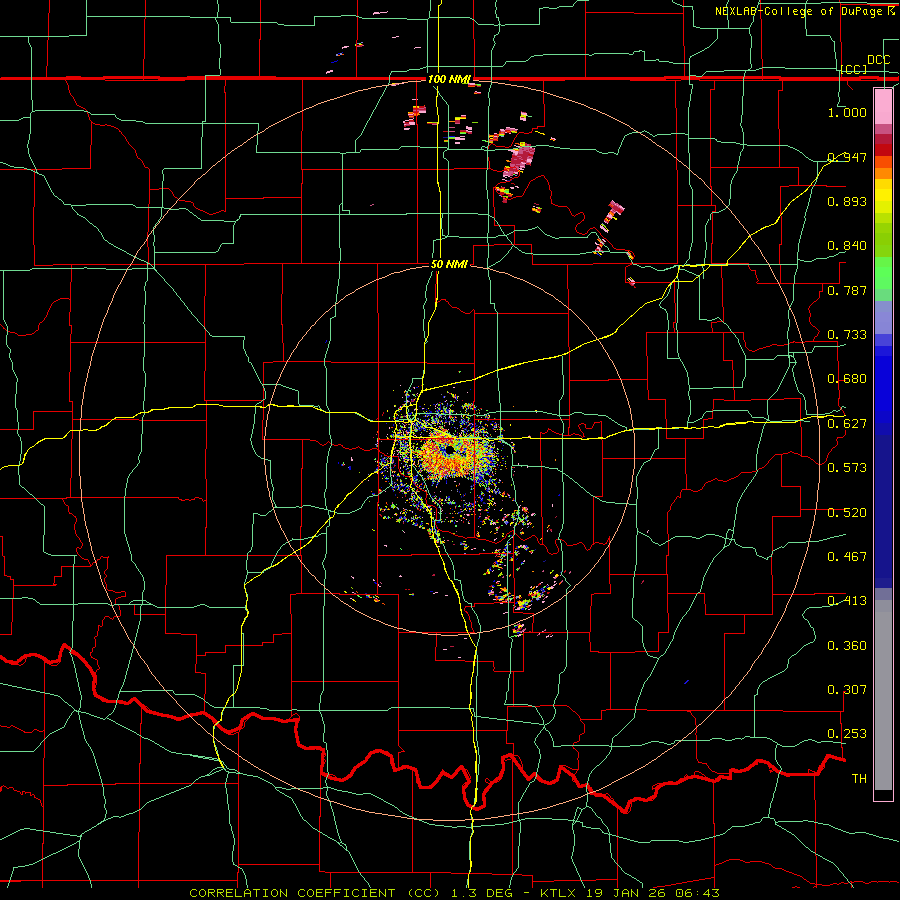900x900 pixels.
Task: Click the 0.307 legend value
Action: point(847,690)
